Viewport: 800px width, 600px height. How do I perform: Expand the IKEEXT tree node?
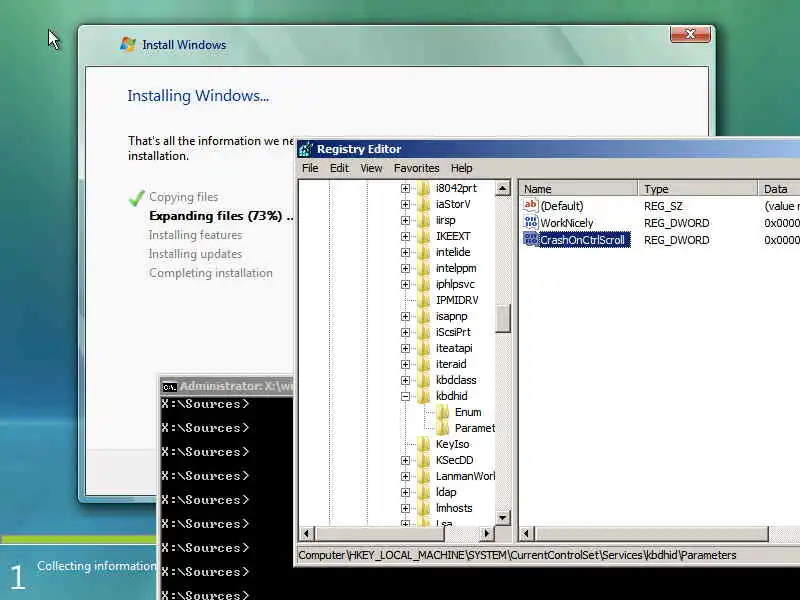(x=406, y=236)
